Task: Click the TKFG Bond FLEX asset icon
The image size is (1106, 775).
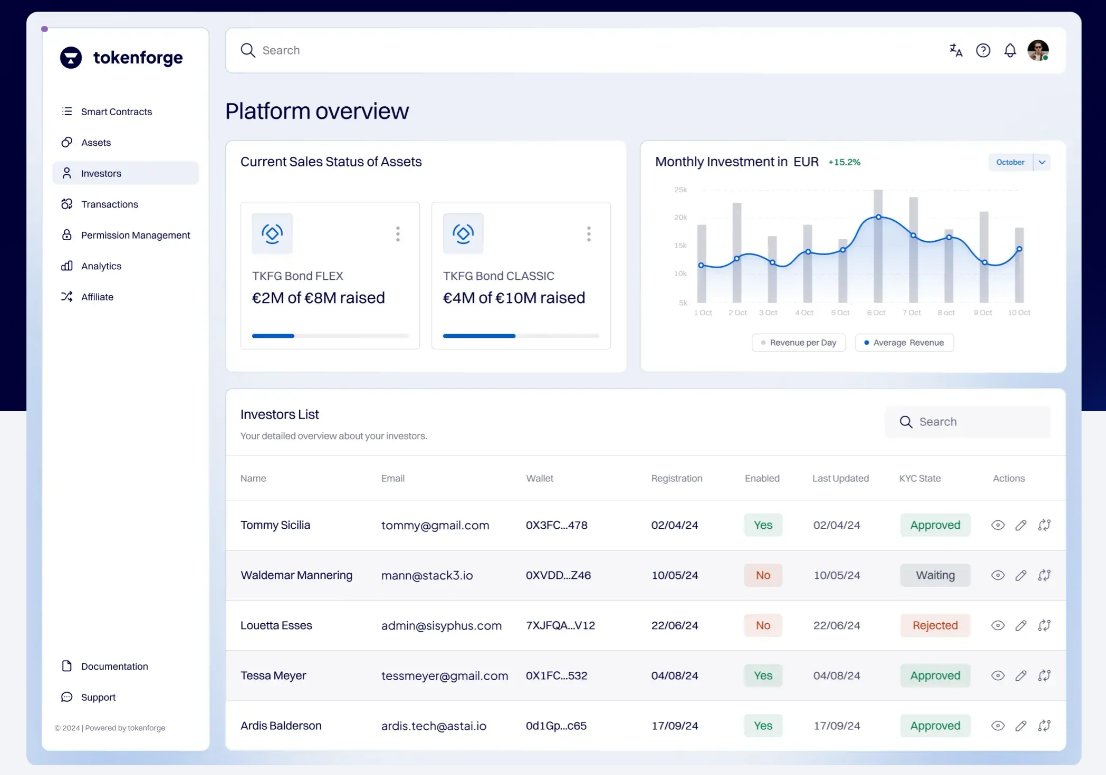Action: pos(272,233)
